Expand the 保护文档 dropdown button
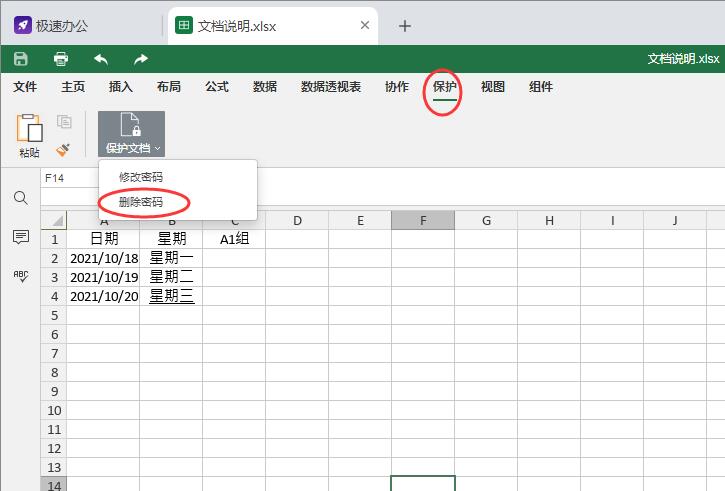 pyautogui.click(x=131, y=134)
